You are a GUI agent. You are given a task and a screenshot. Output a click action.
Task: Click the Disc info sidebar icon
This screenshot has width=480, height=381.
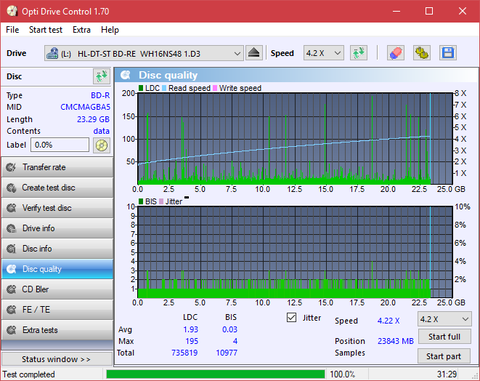(x=11, y=249)
